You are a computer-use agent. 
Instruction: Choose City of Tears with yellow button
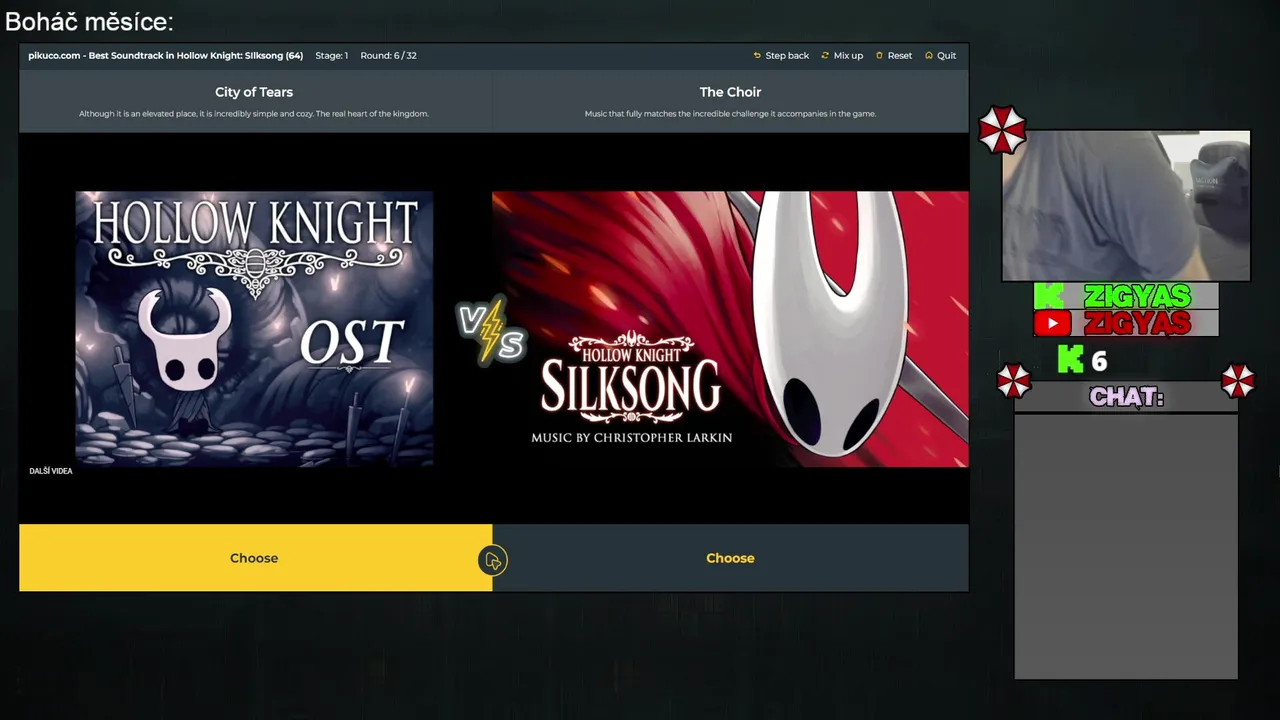click(255, 558)
